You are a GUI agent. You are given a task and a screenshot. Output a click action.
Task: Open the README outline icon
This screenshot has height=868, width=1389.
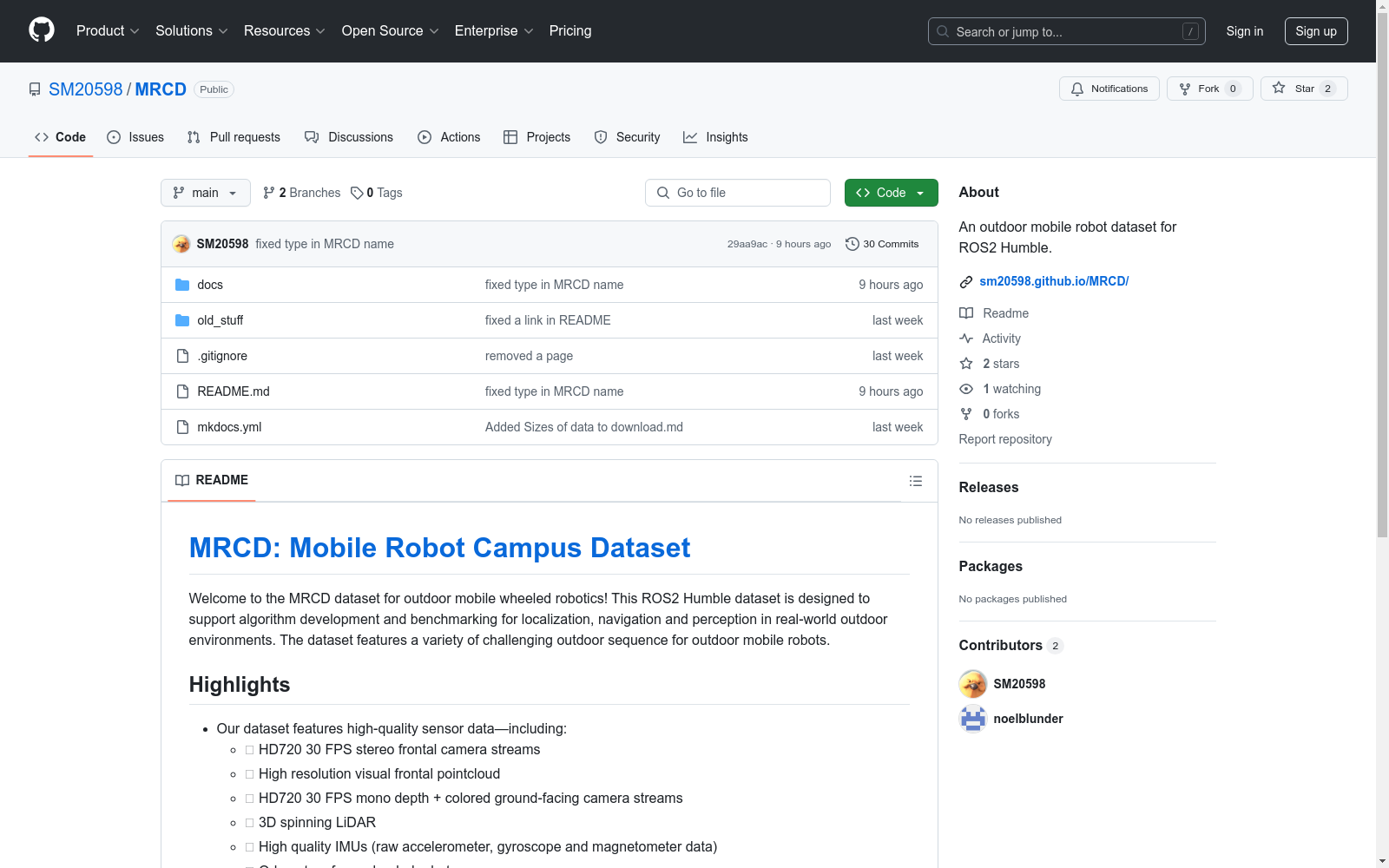tap(915, 481)
